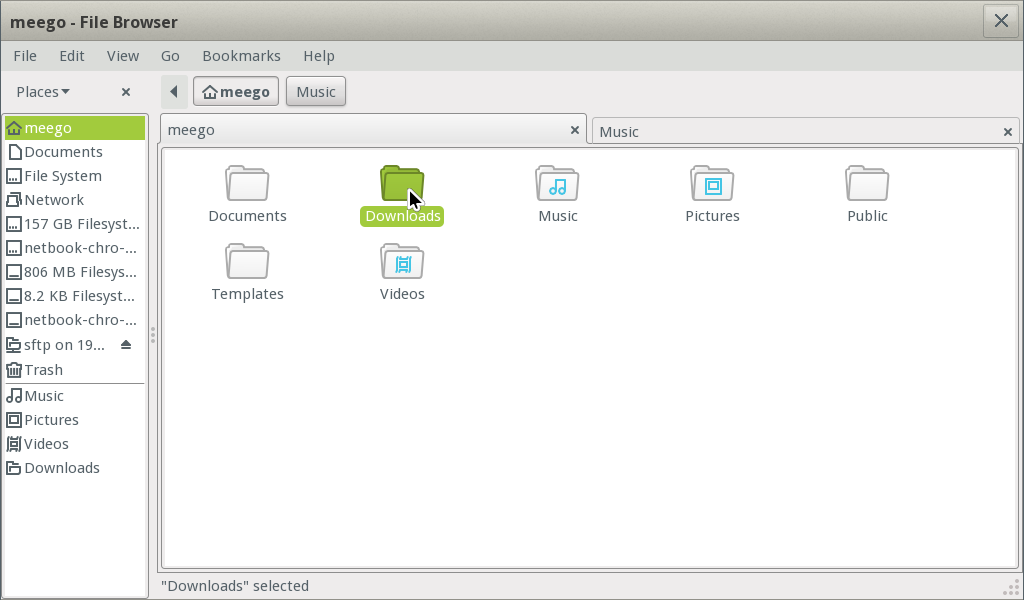1024x600 pixels.
Task: Open the 8.2 KB Filesystem volume
Action: (75, 296)
